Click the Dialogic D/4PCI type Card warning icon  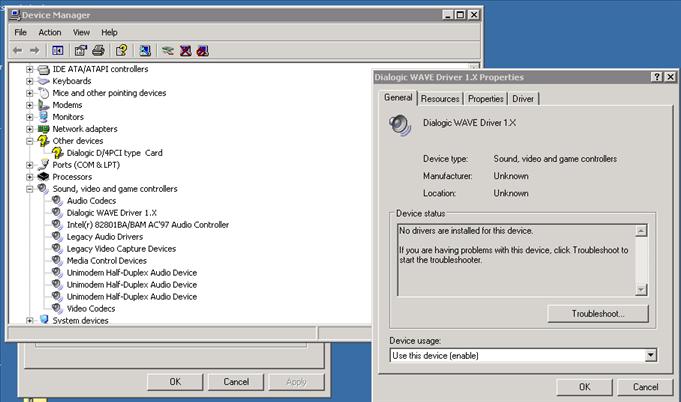pyautogui.click(x=57, y=153)
